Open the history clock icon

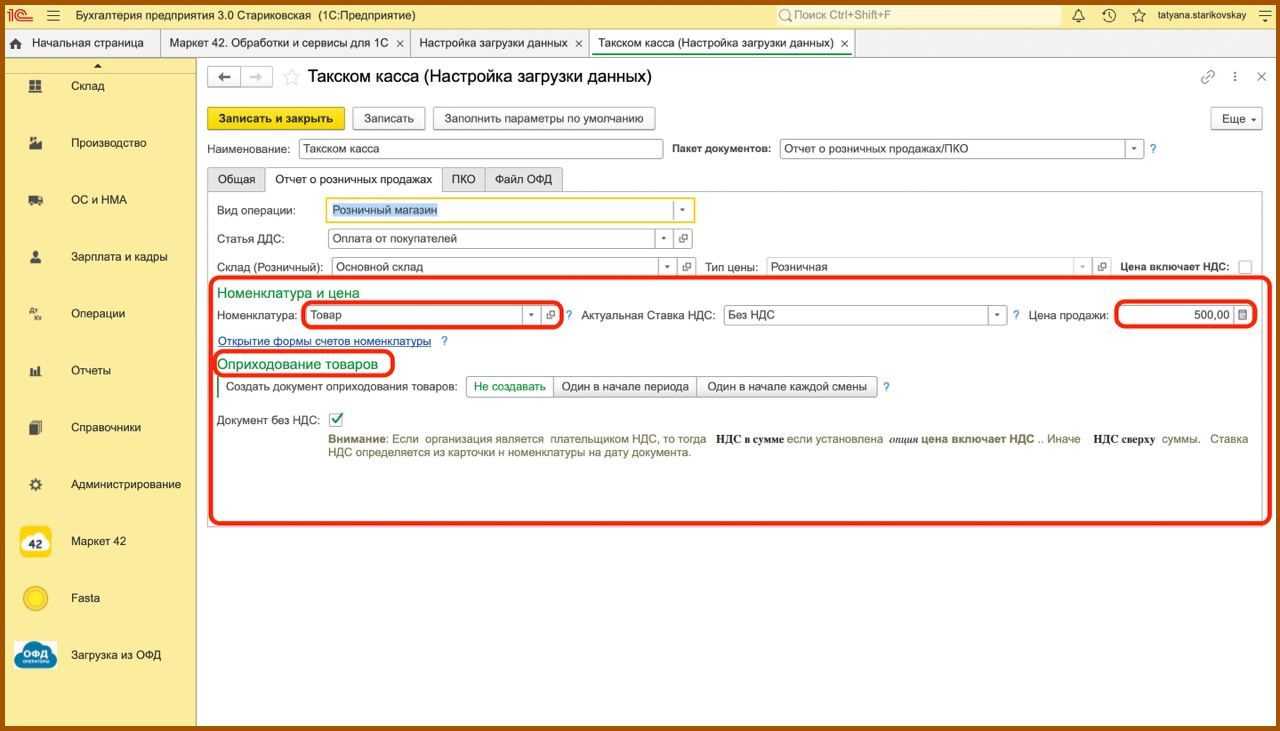point(1108,16)
